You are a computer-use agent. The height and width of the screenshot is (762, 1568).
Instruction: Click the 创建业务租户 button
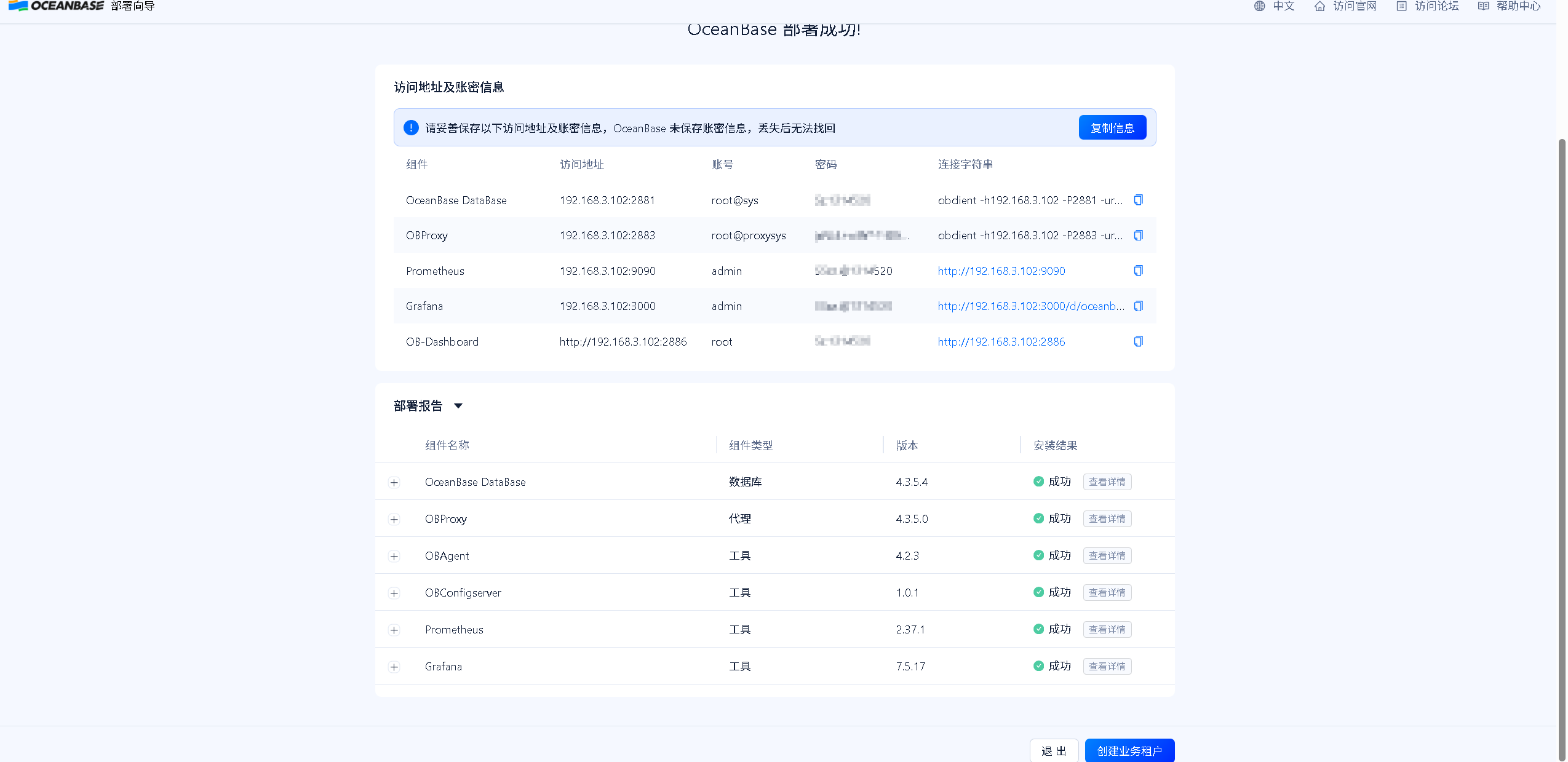point(1129,750)
